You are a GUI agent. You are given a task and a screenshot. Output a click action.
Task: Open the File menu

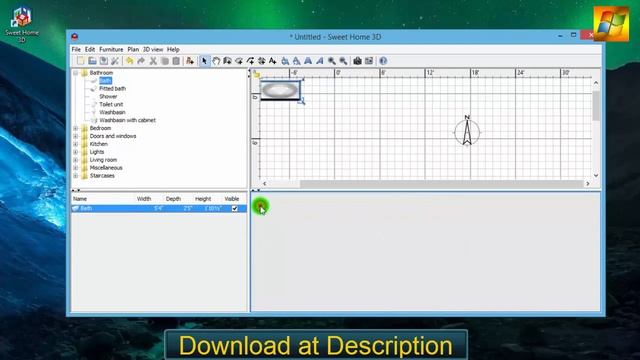(x=76, y=49)
